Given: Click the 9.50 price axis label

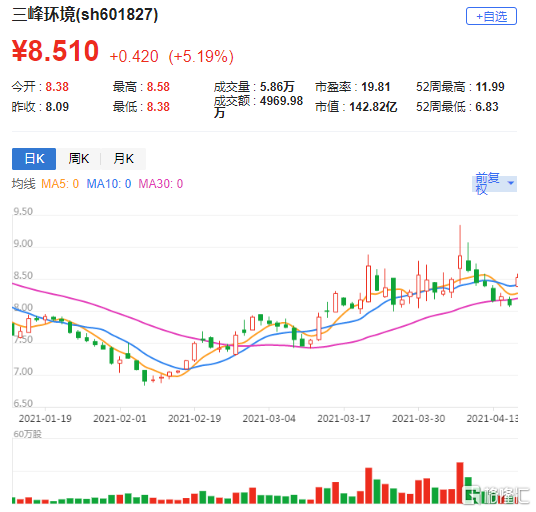Looking at the screenshot, I should tap(23, 212).
